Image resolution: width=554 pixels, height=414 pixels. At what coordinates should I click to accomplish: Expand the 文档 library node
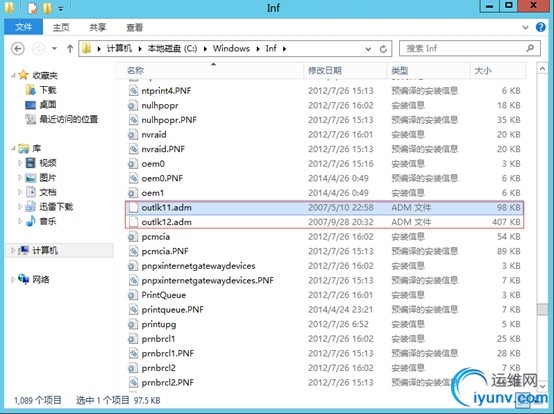click(x=20, y=192)
